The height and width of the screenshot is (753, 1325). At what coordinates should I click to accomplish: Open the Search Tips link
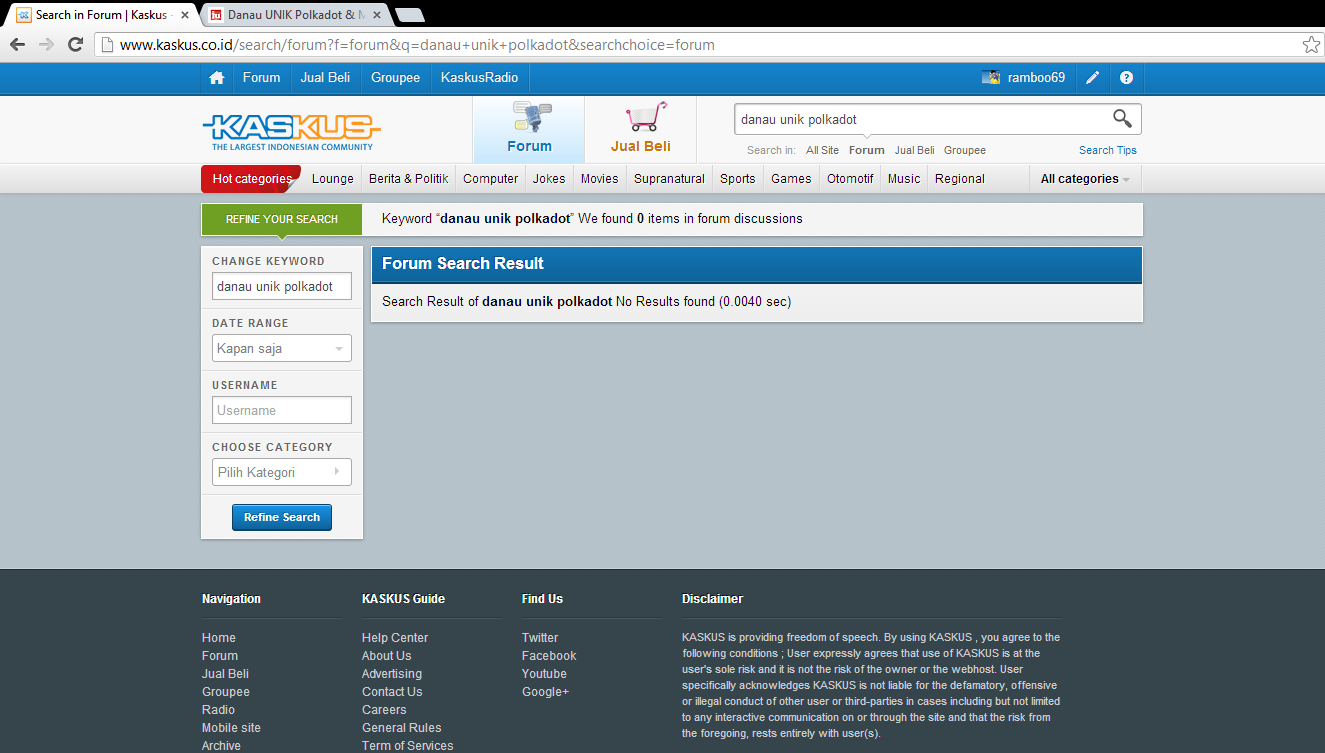(x=1108, y=150)
